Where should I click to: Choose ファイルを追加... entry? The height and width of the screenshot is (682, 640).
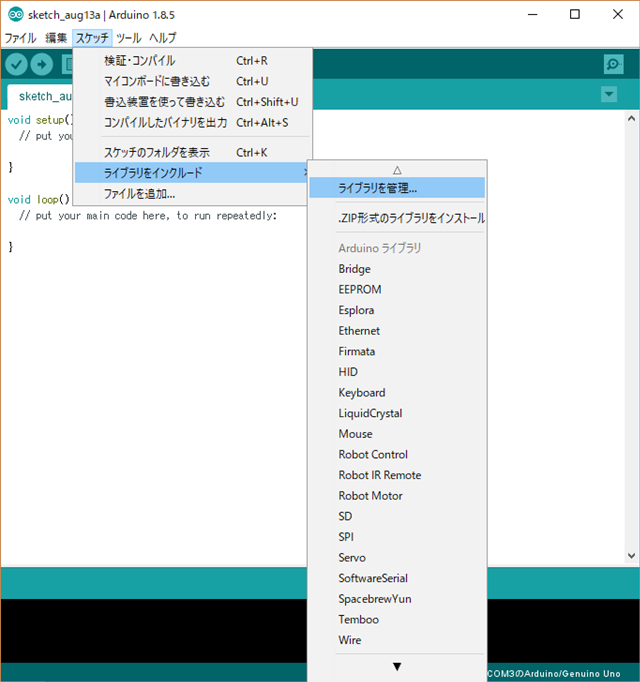pos(193,194)
